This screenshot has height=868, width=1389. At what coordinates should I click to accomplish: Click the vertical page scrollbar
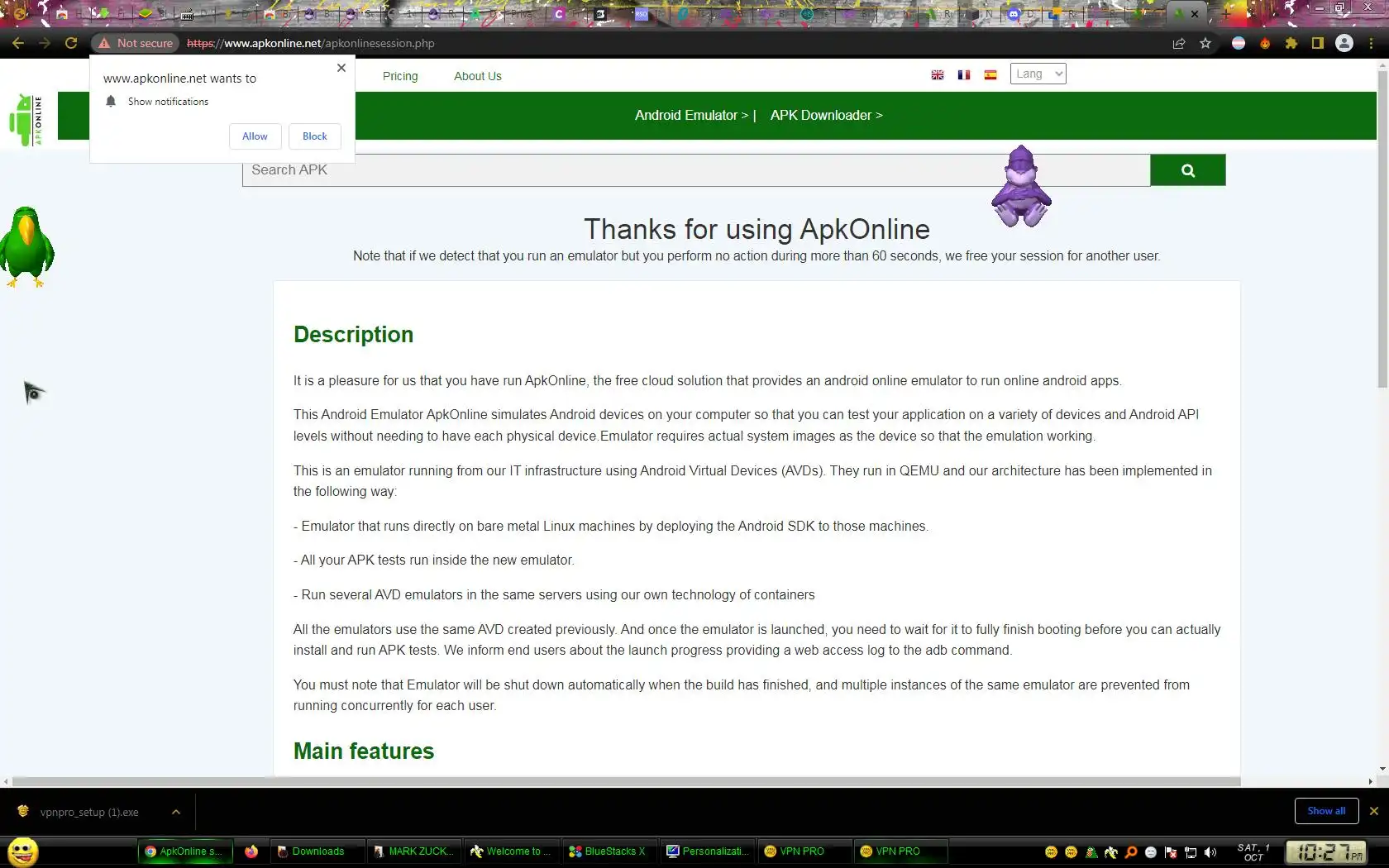click(1382, 230)
